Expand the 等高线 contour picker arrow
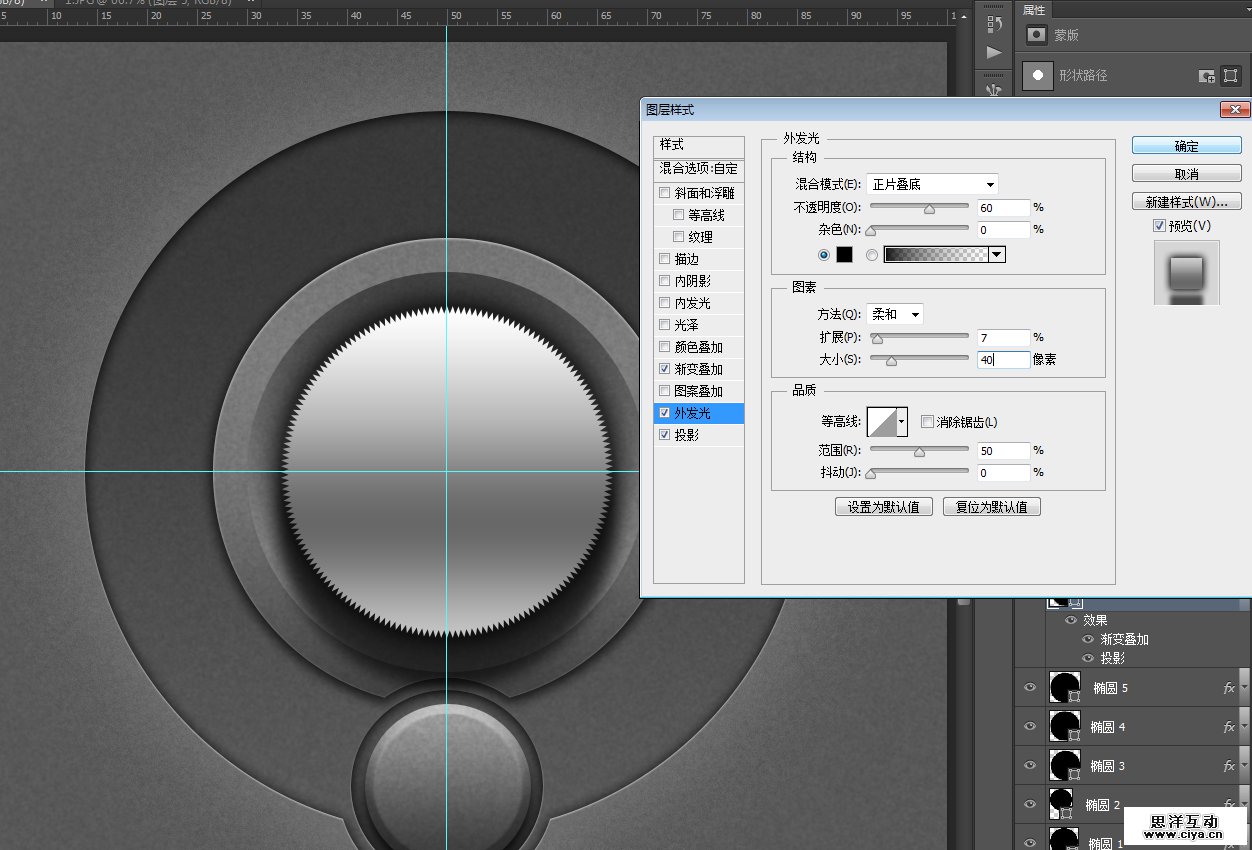The width and height of the screenshot is (1252, 850). pos(902,422)
